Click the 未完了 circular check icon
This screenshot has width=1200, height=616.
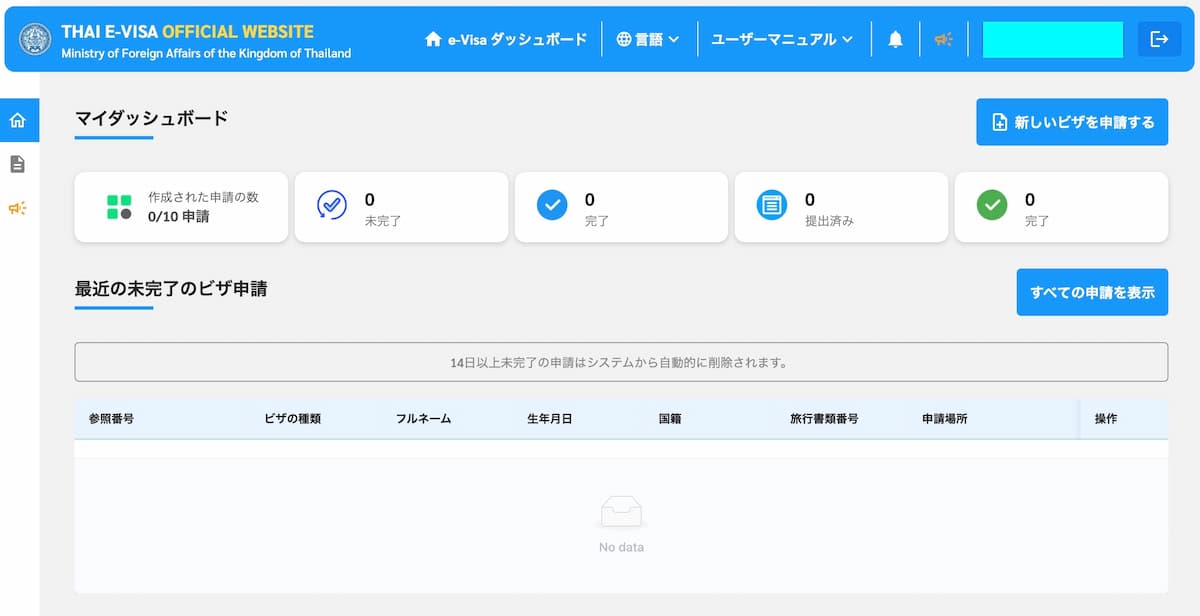click(332, 205)
